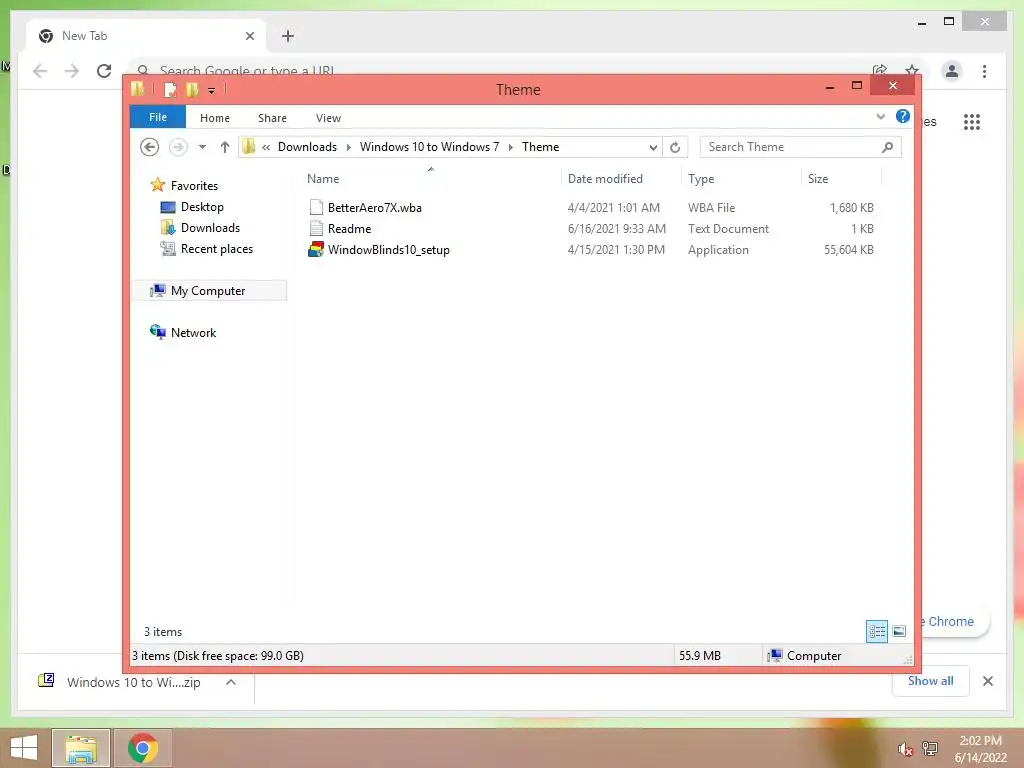
Task: Open Downloads in the navigation pane
Action: 210,228
